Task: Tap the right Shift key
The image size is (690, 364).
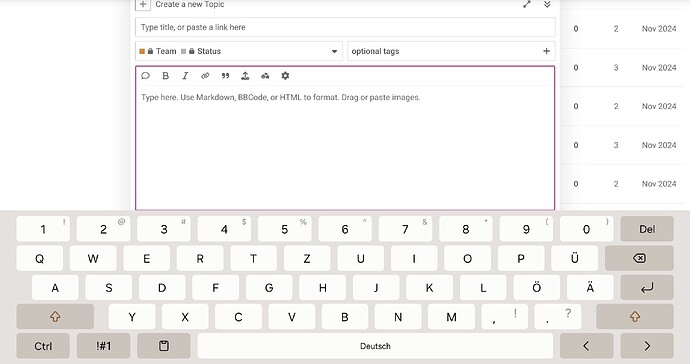Action: (635, 316)
